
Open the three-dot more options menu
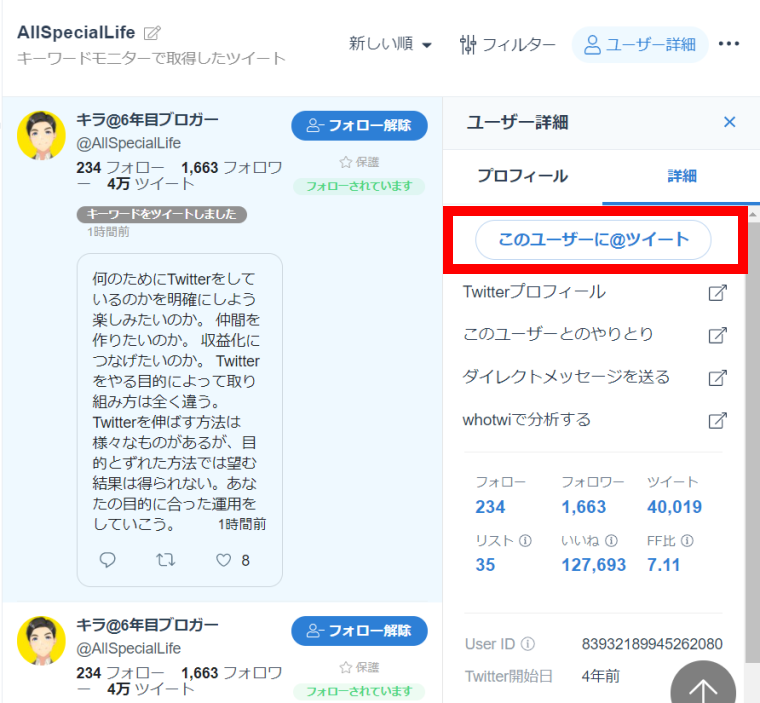729,44
